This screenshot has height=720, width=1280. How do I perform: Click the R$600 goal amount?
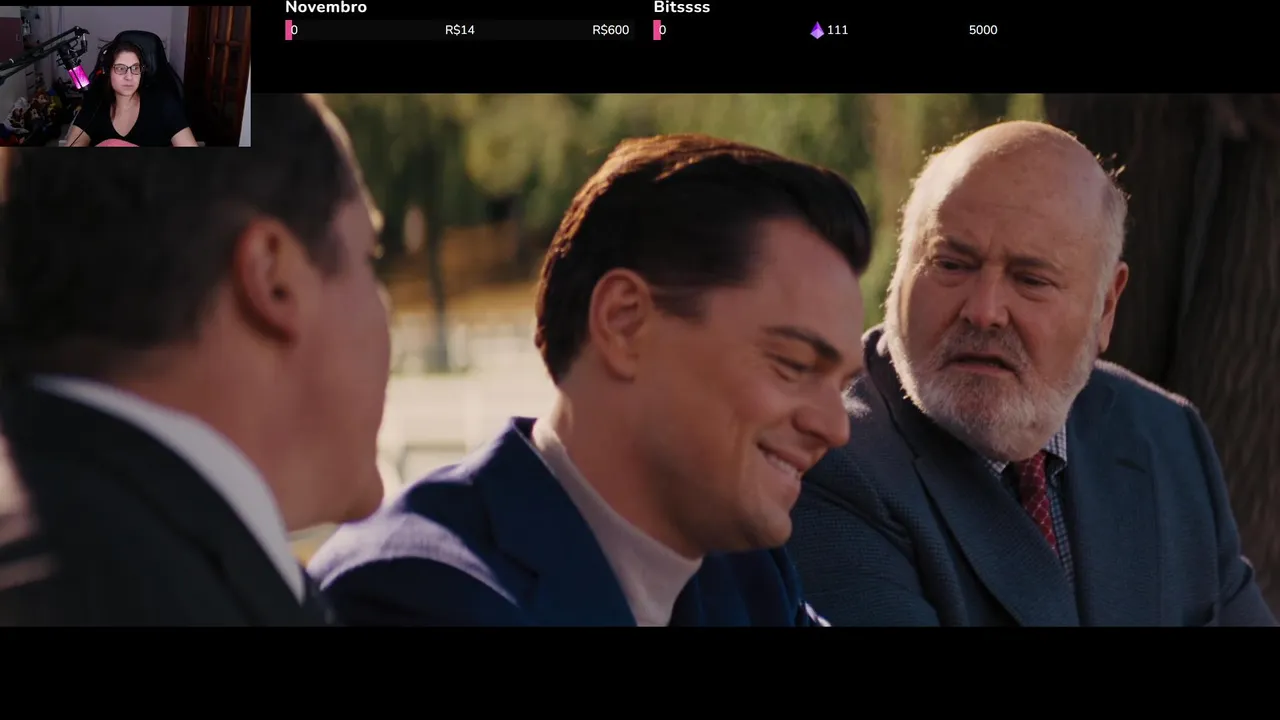[610, 30]
